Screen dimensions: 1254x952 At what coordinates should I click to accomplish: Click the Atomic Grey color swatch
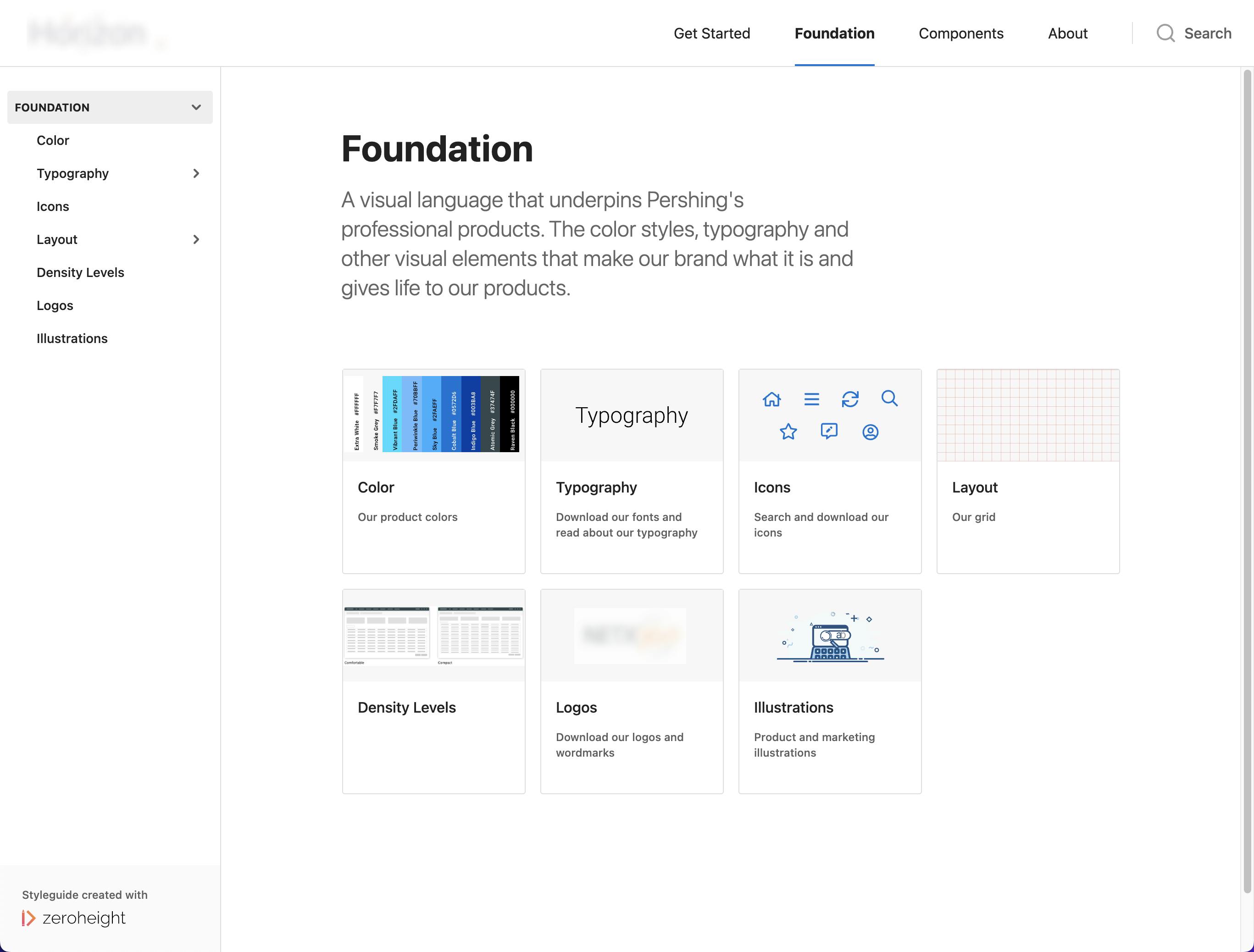[x=490, y=414]
